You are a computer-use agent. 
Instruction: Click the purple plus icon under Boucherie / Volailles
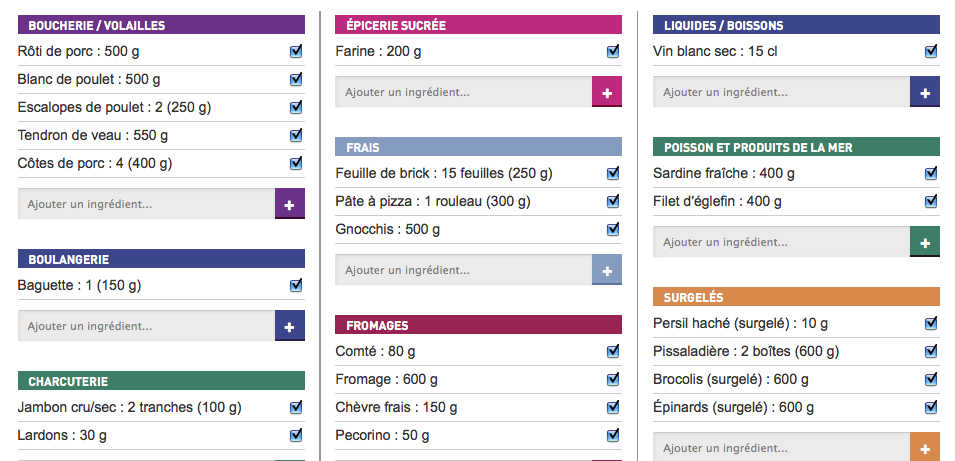289,204
